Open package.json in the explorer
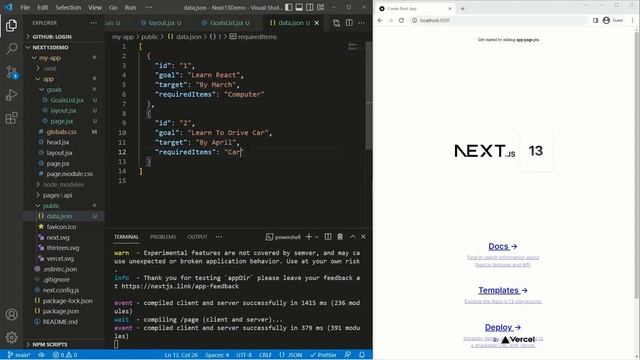This screenshot has height=360, width=640. click(x=61, y=311)
